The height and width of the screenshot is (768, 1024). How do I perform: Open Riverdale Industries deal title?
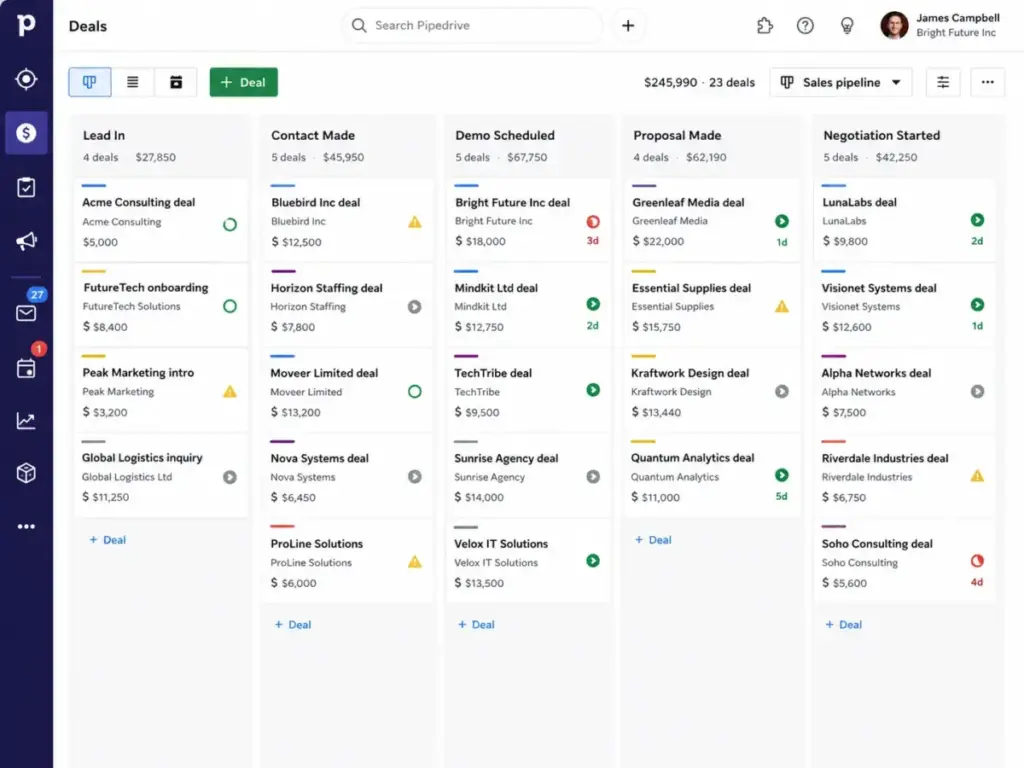pyautogui.click(x=885, y=458)
